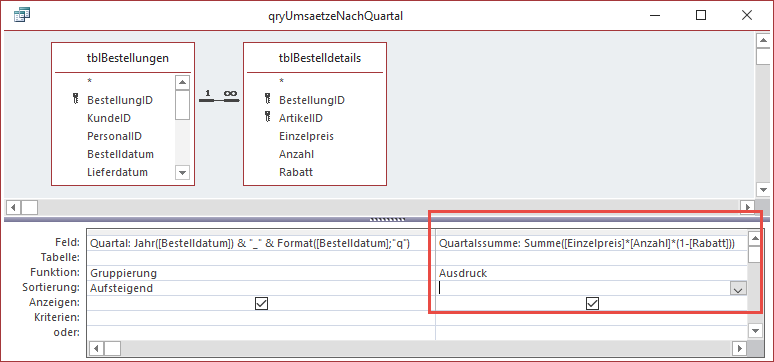
Task: Click Gruppierung in the Funktion row
Action: 261,273
